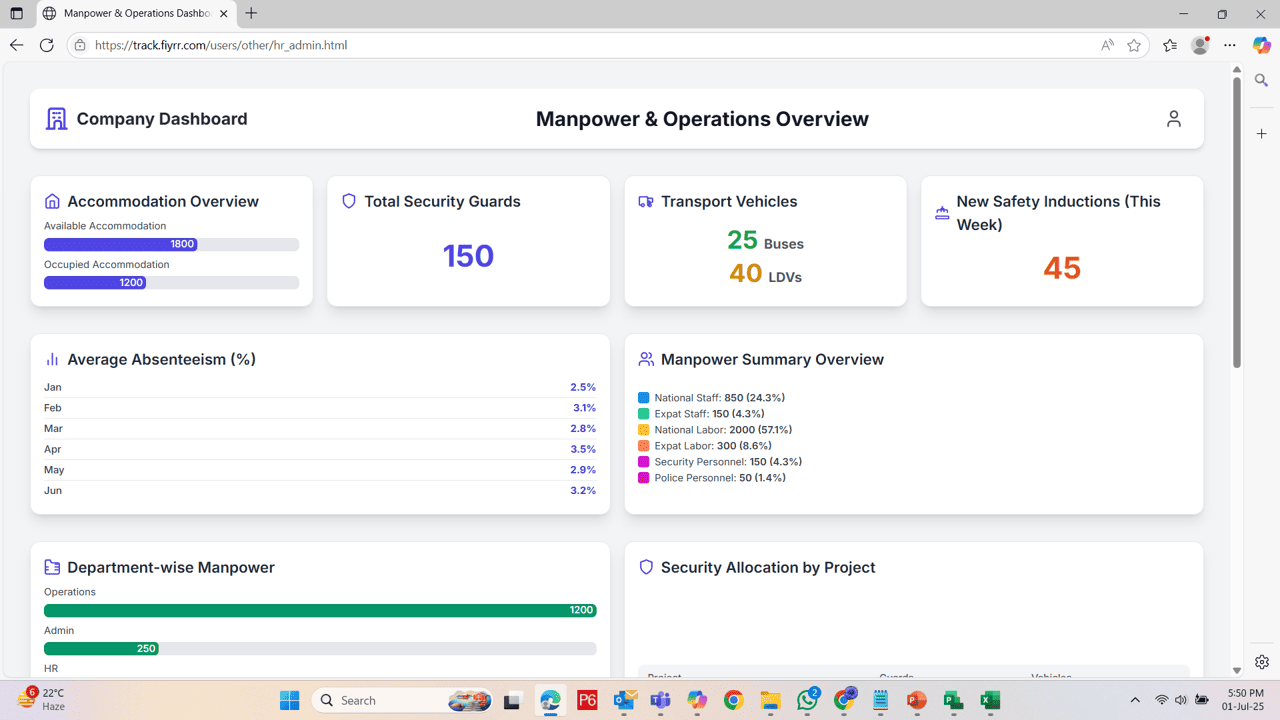This screenshot has width=1280, height=720.
Task: Open Copilot from the browser toolbar
Action: pos(1261,44)
